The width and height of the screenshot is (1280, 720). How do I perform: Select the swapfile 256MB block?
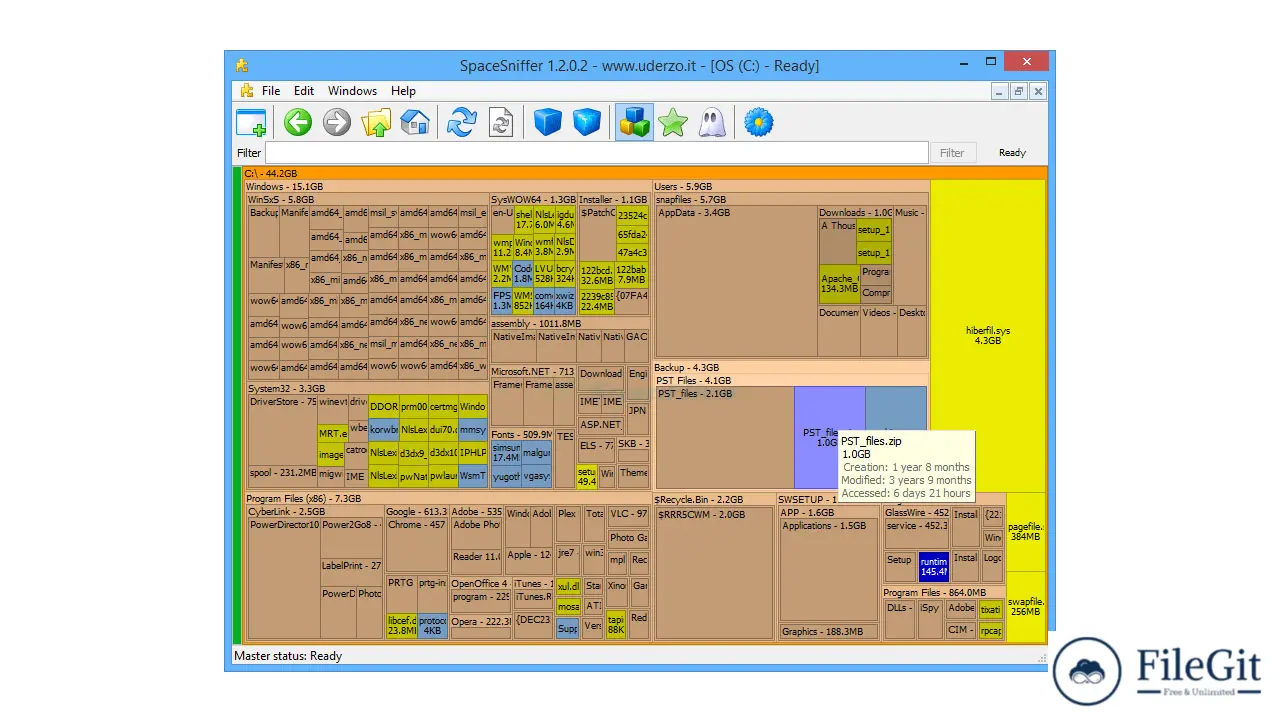(x=1026, y=607)
